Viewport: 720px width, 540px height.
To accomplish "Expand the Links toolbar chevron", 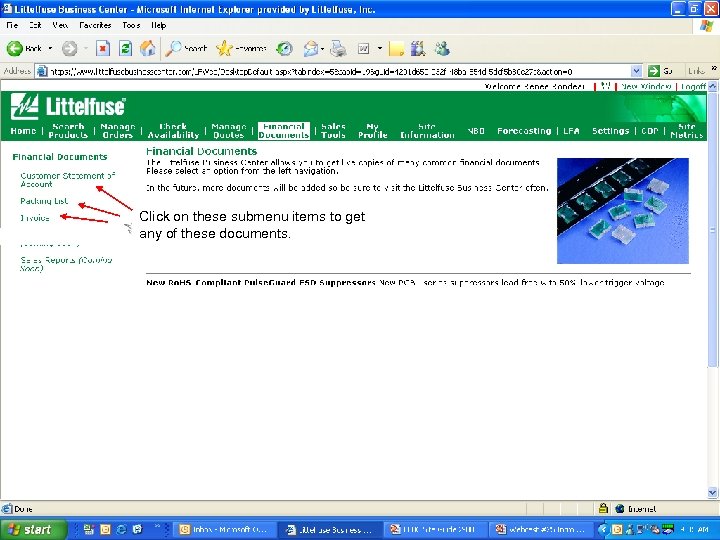I will coord(714,69).
